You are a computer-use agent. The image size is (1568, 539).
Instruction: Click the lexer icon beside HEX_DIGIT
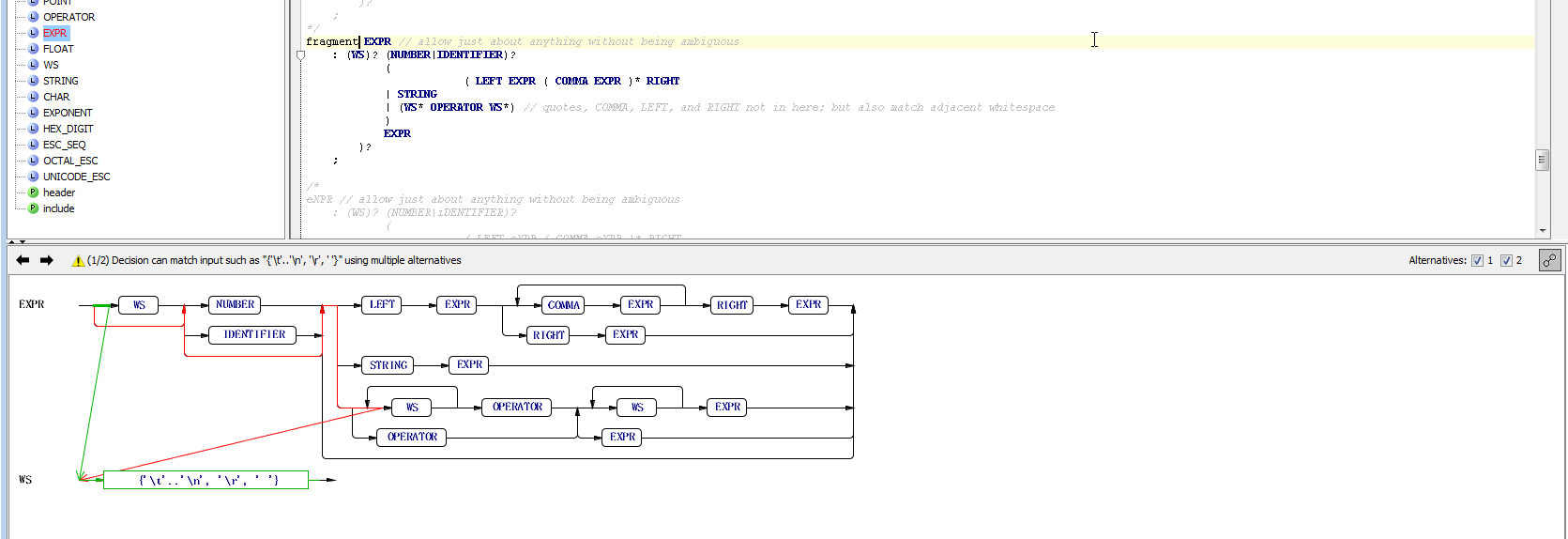click(x=34, y=129)
